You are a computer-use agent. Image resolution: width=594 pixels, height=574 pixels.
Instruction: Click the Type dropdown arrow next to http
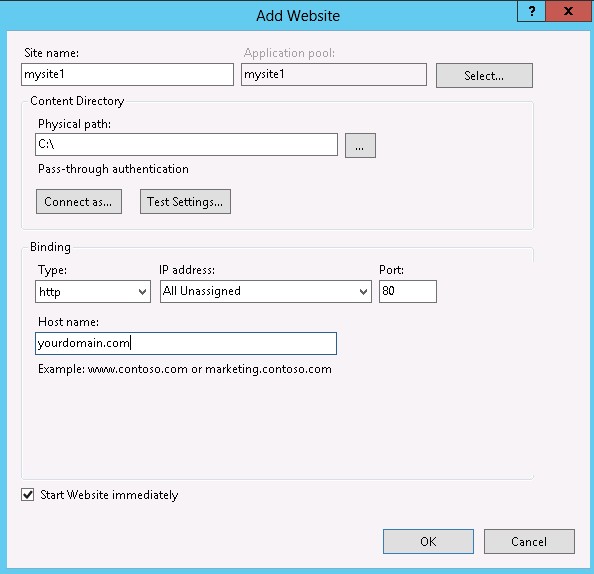pos(142,292)
